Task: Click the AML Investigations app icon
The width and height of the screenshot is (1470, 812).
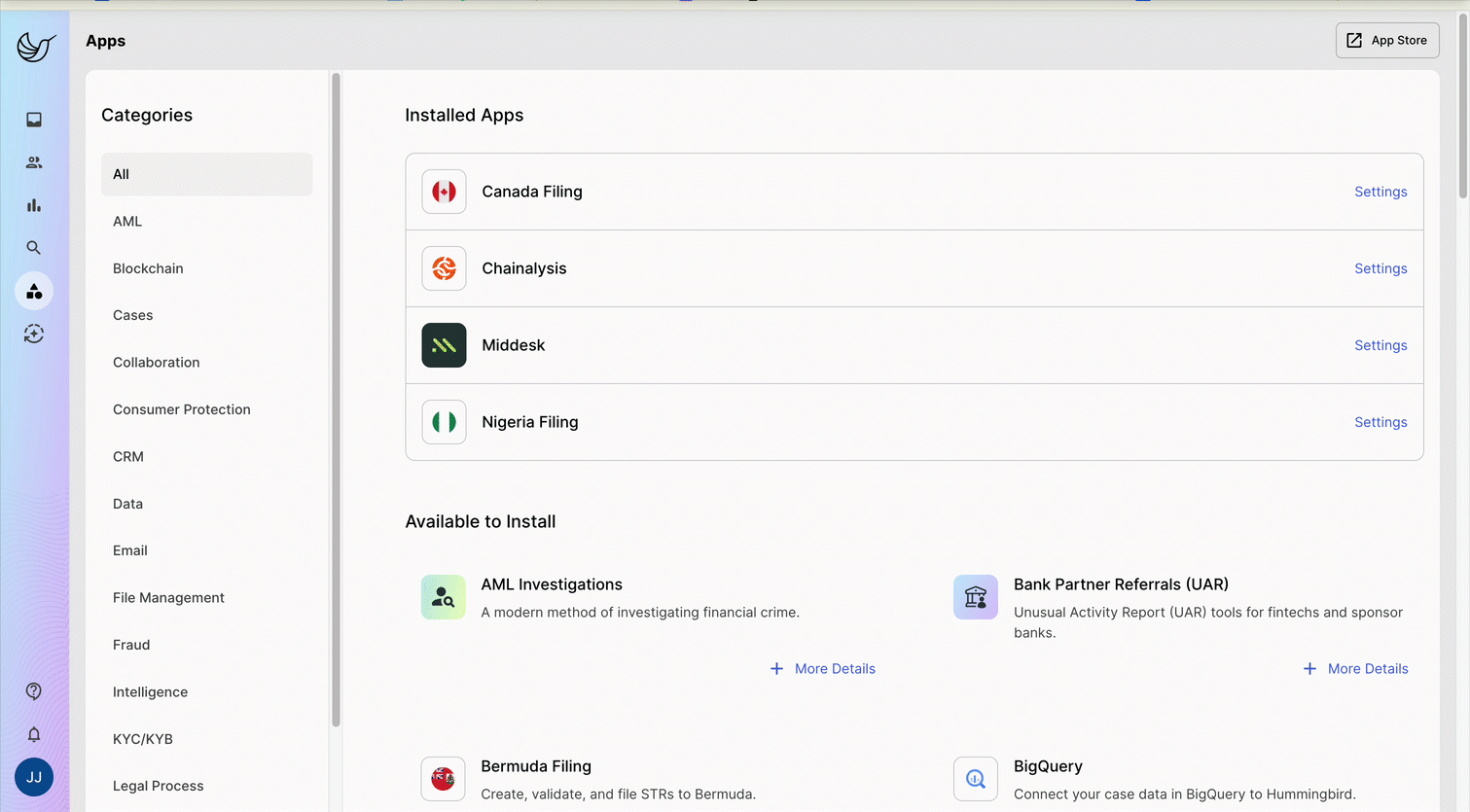Action: tap(444, 597)
